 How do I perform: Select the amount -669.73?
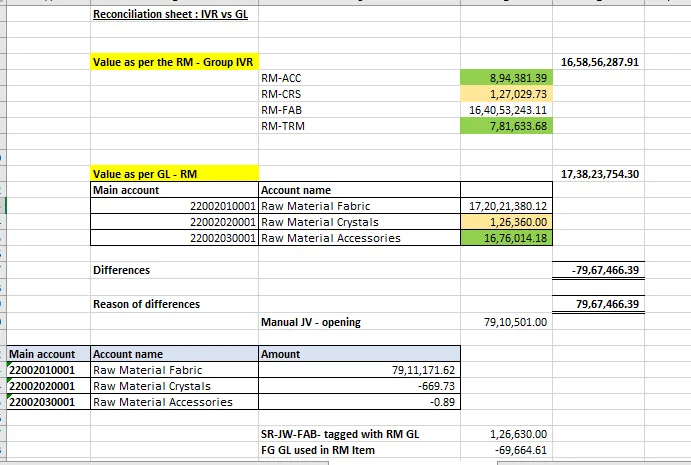click(359, 386)
